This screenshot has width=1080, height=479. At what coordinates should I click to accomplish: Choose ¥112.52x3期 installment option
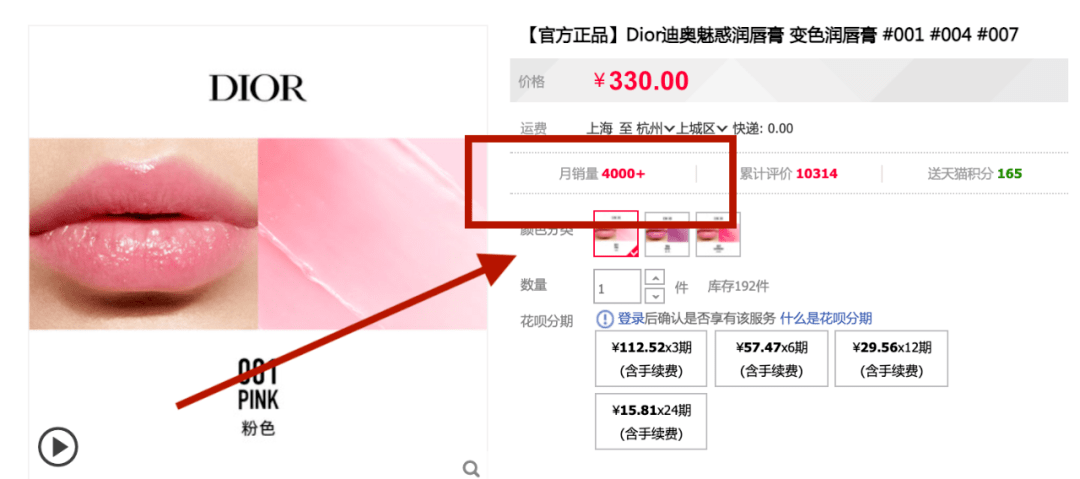pos(651,358)
